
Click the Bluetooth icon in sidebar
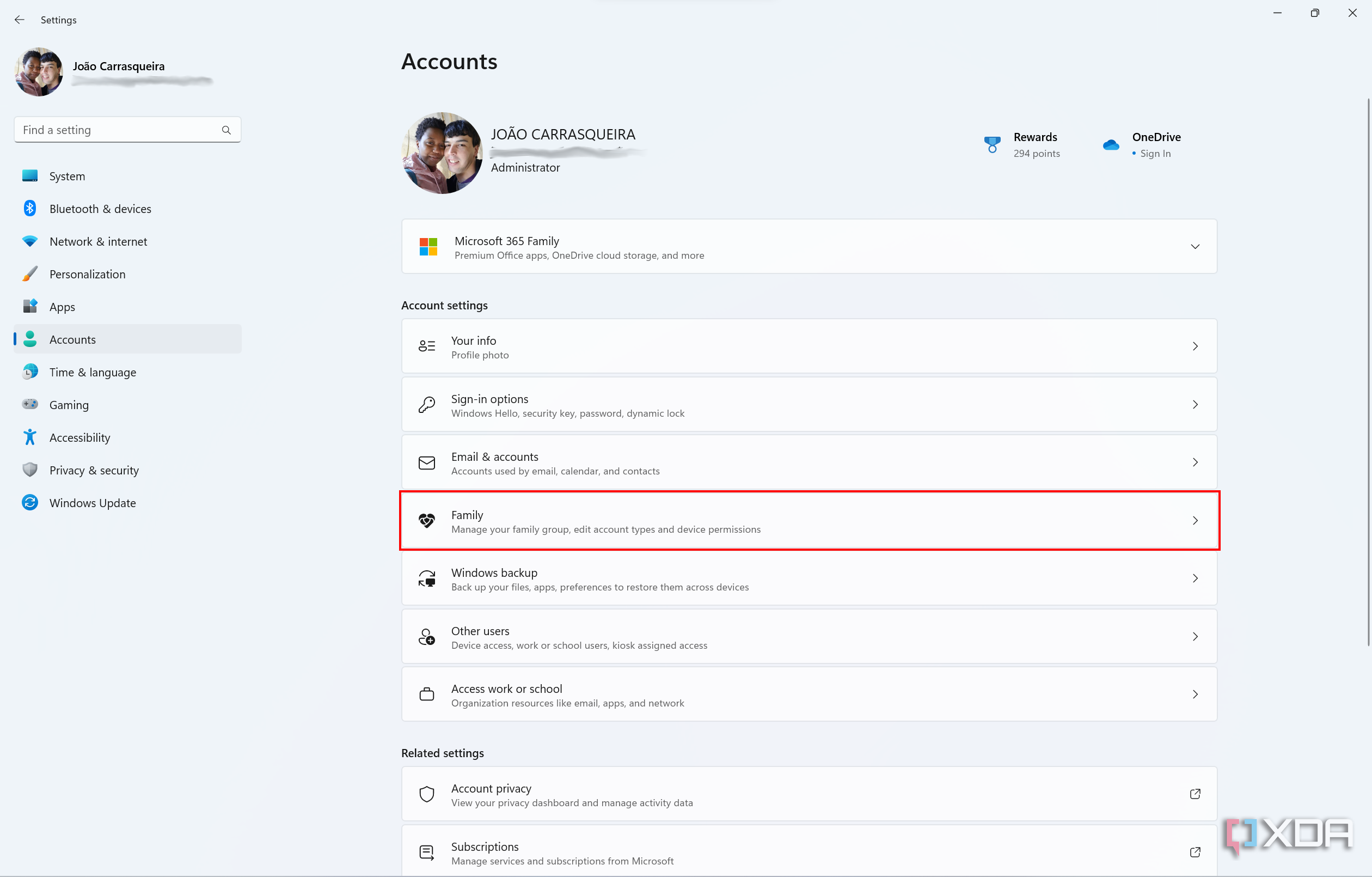(29, 208)
